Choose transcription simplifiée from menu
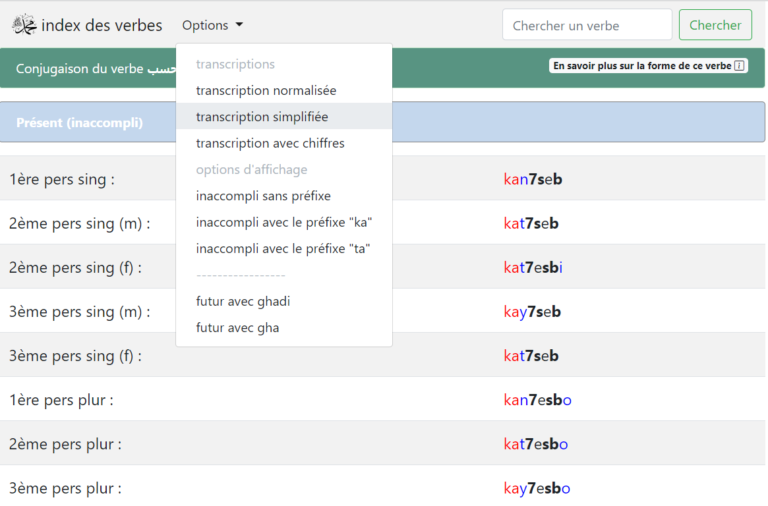 tap(262, 117)
